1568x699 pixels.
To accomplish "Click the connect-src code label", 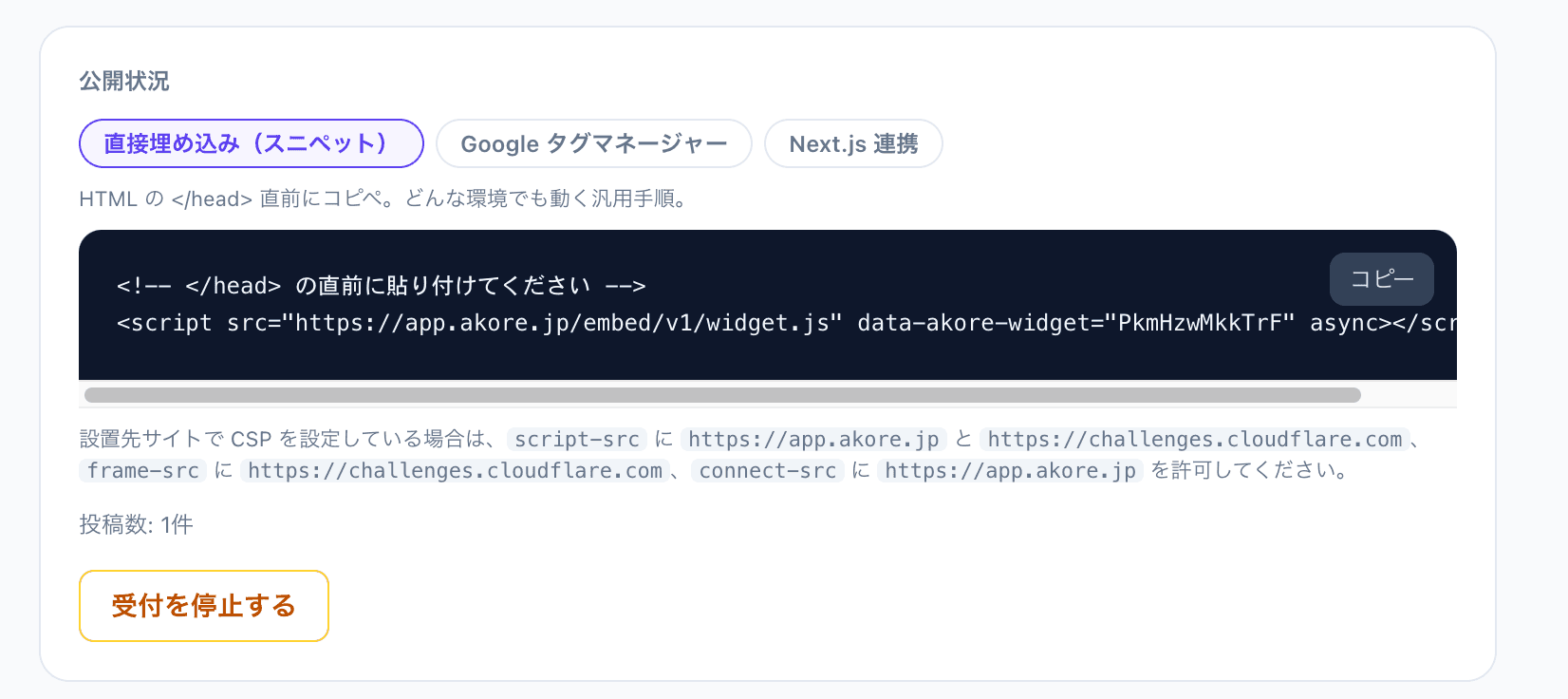I will tap(768, 470).
